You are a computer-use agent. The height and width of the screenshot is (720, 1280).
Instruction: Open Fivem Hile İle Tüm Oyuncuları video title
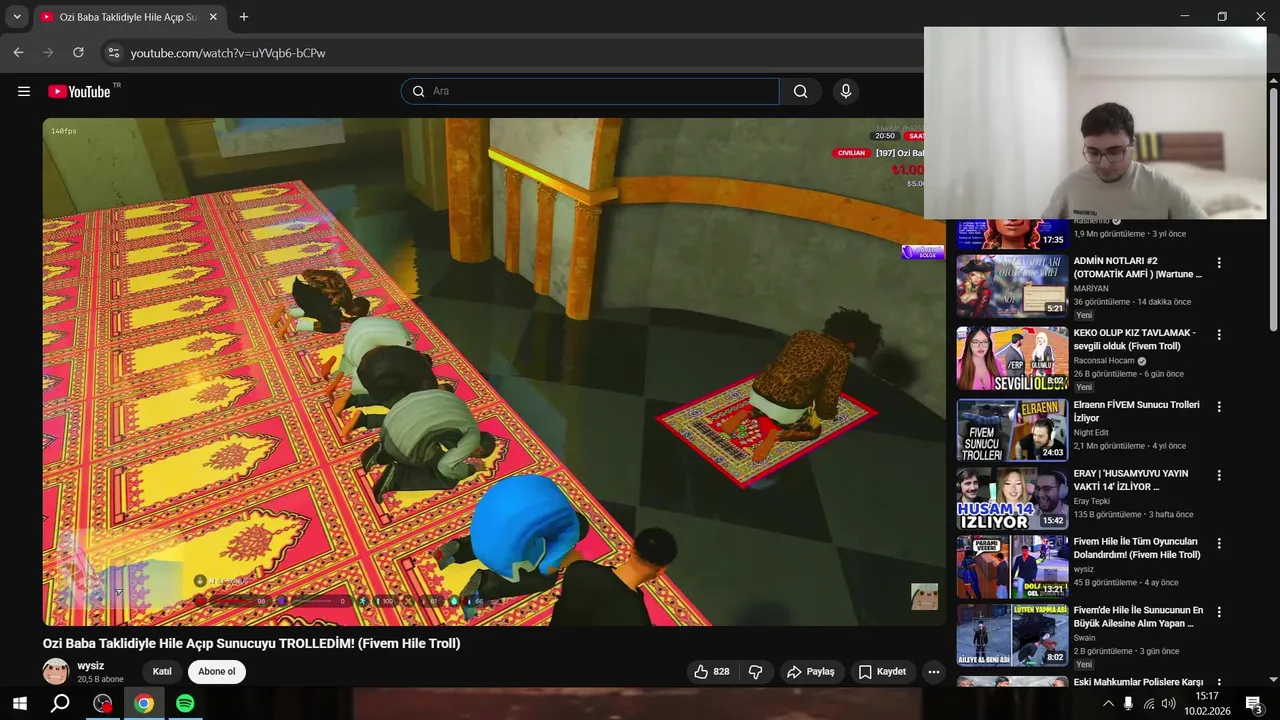click(1137, 548)
